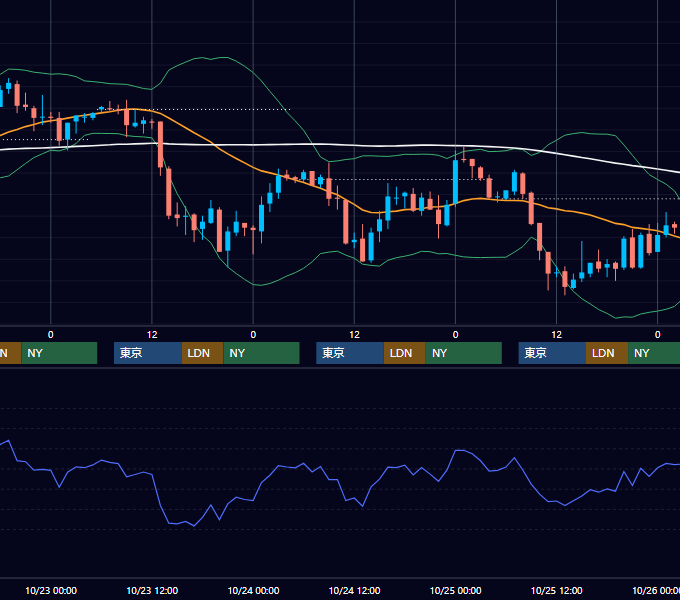680x600 pixels.
Task: Select the tall blue candle at 10/25 00:00
Action: pos(455,182)
